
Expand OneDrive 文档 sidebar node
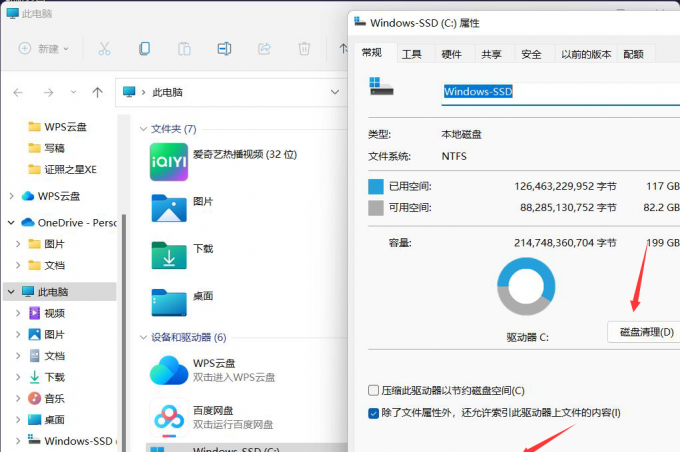tap(18, 265)
